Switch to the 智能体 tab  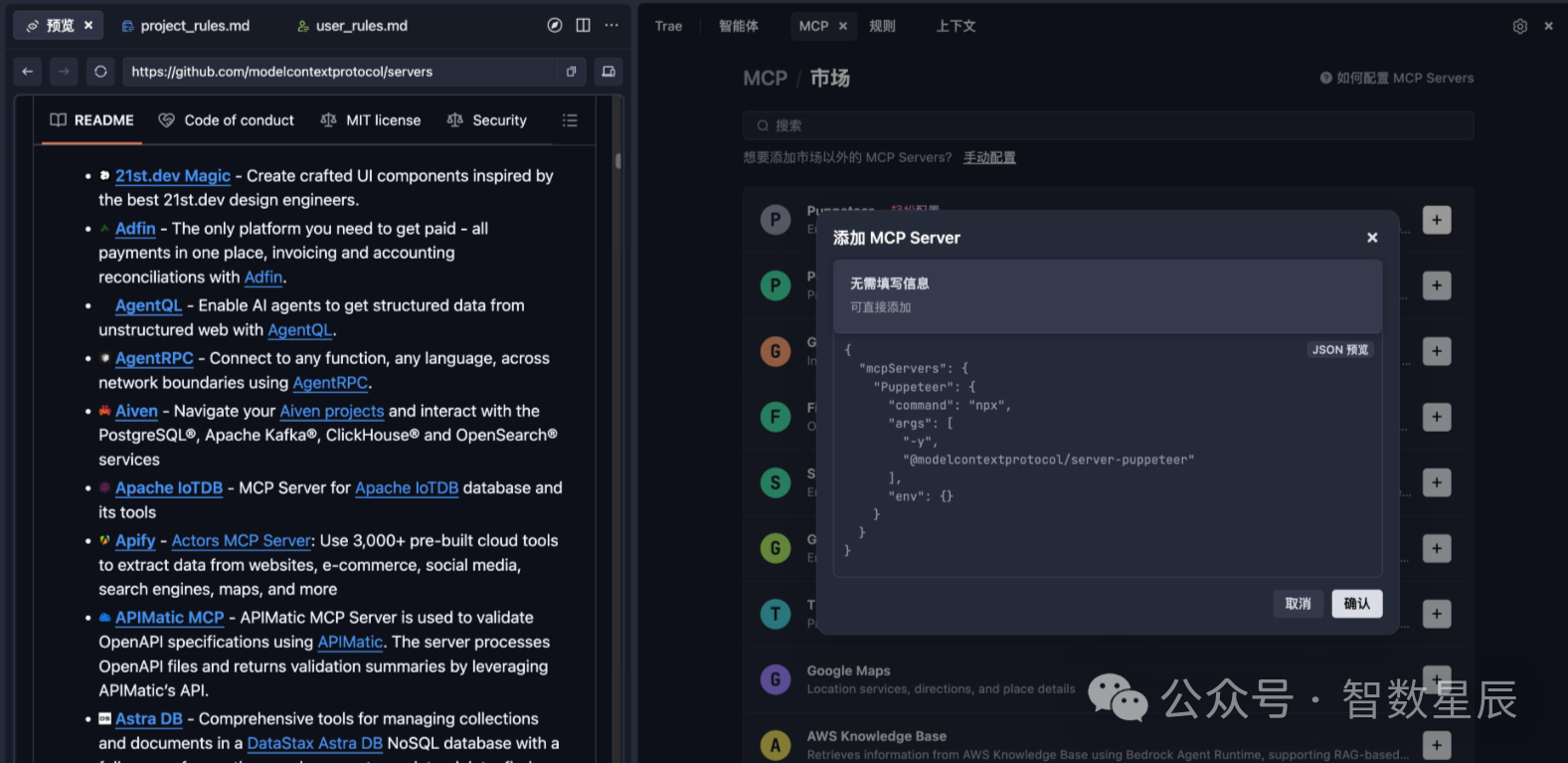click(739, 26)
